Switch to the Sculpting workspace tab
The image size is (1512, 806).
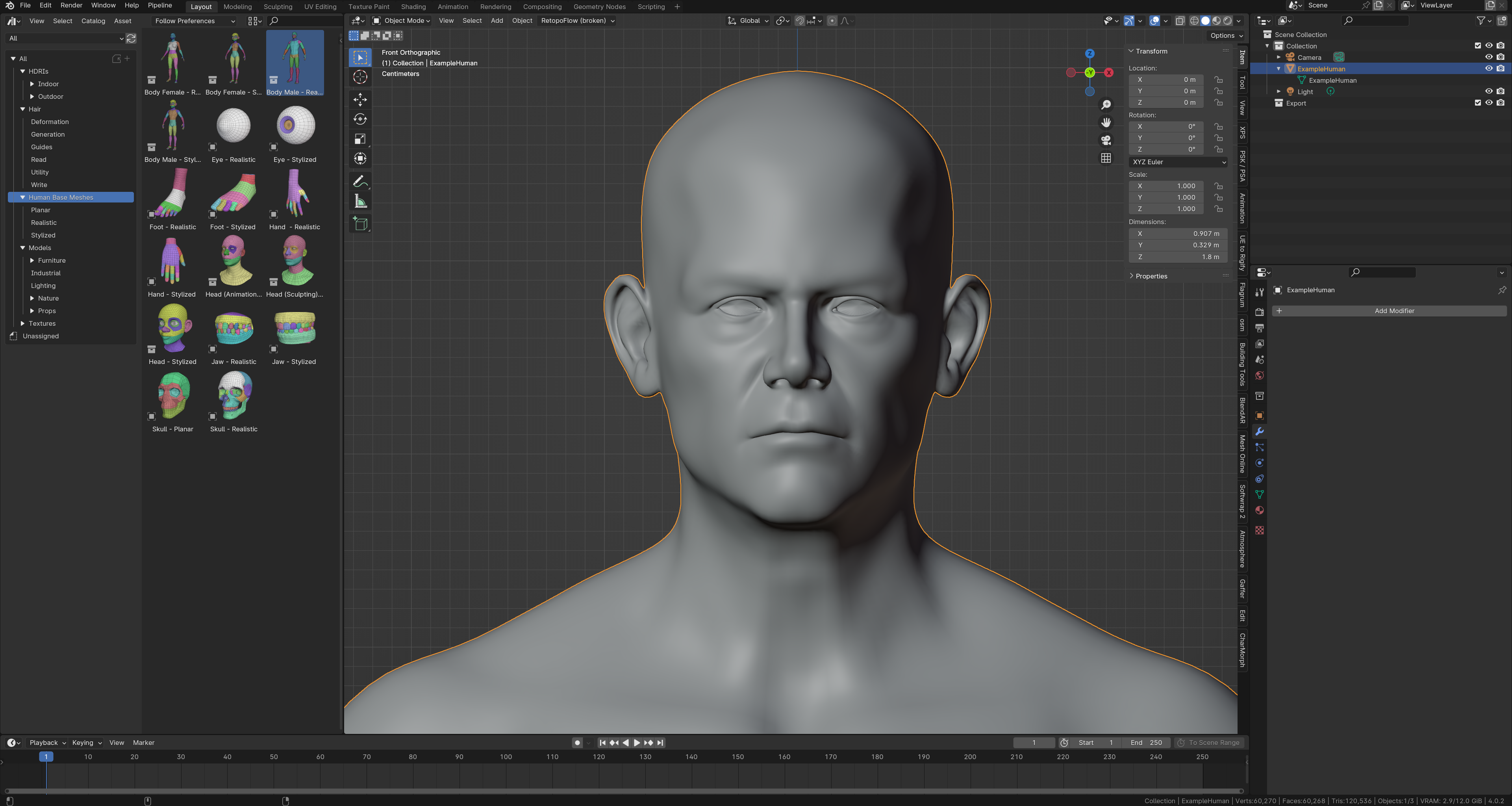(x=278, y=7)
